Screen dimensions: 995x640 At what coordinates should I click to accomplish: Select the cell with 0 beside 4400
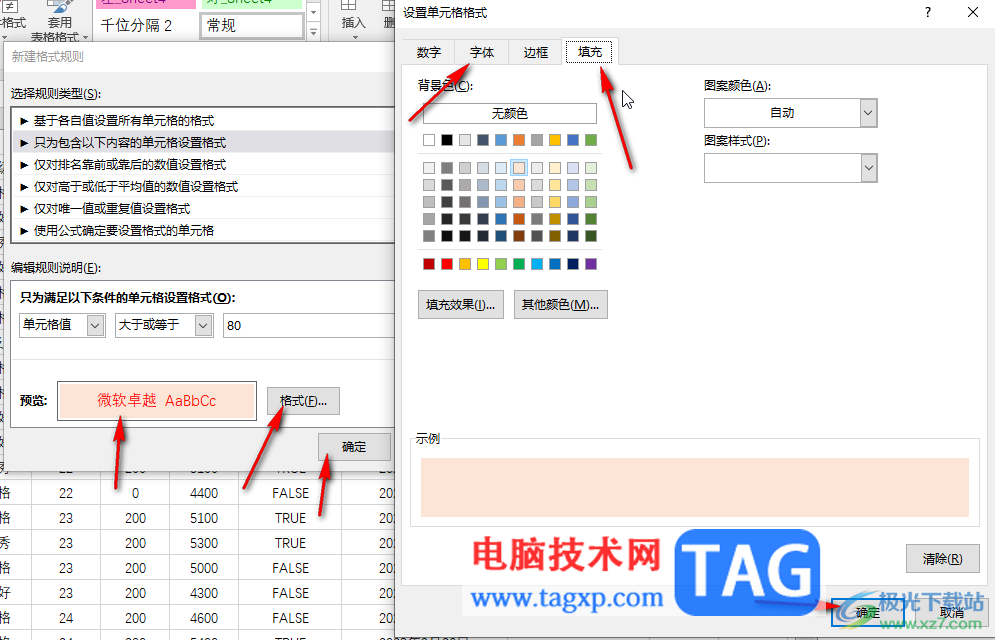click(135, 493)
